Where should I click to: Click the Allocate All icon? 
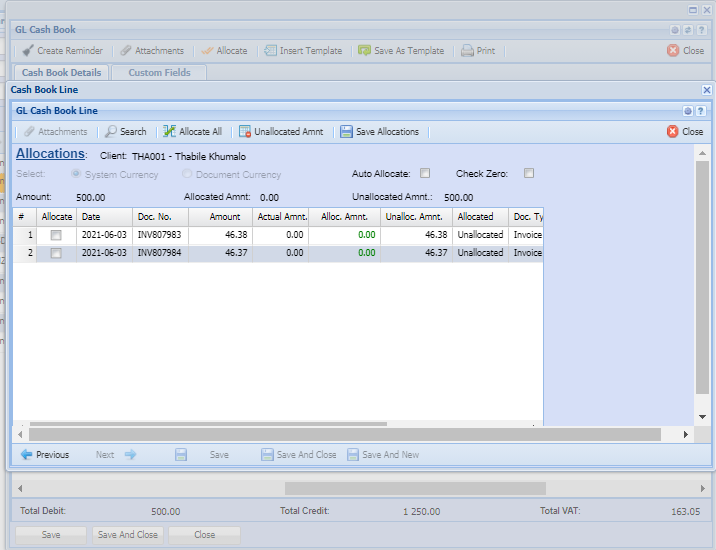(x=170, y=132)
